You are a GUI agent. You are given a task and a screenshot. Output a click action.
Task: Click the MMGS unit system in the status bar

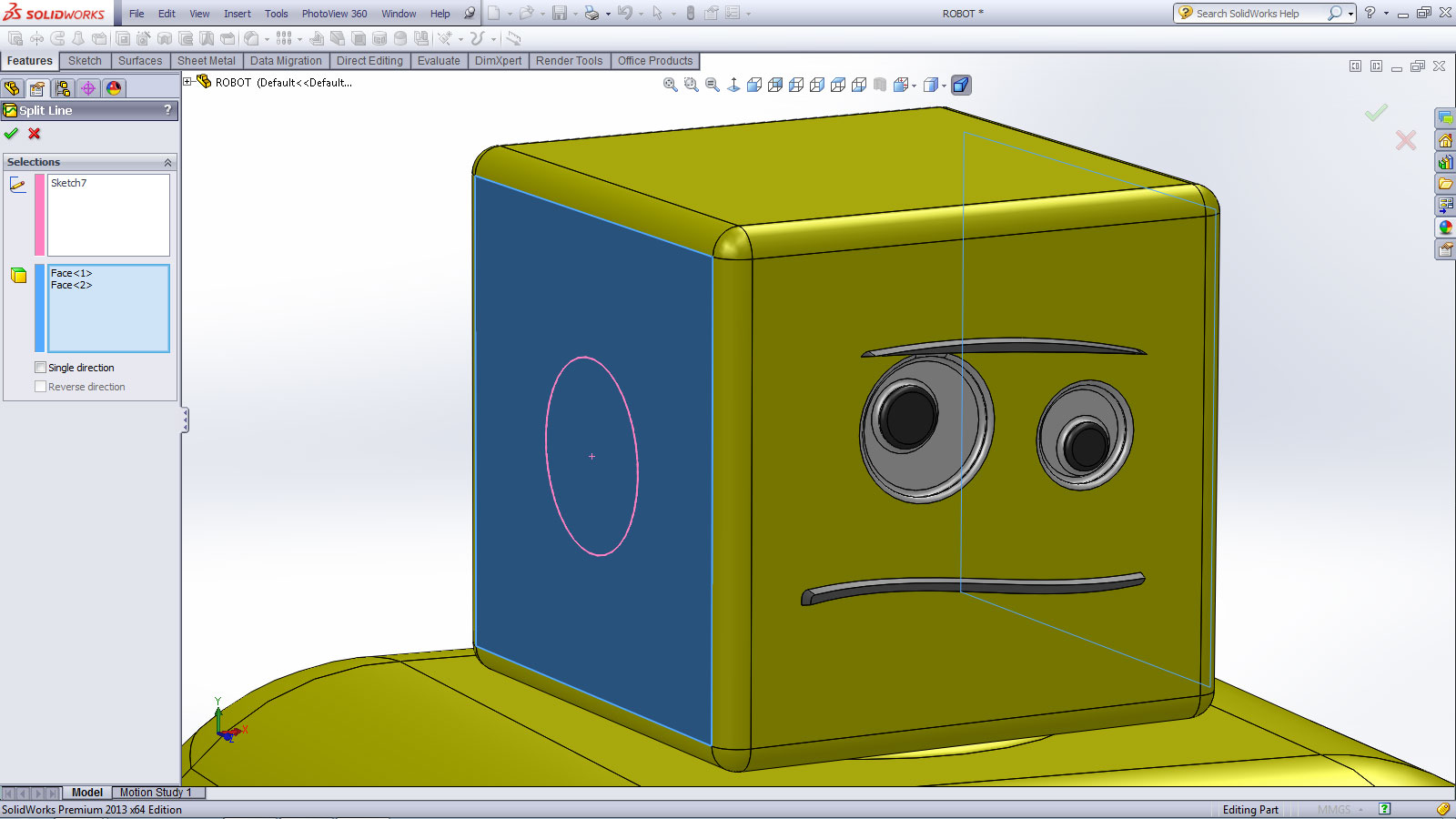(x=1334, y=810)
